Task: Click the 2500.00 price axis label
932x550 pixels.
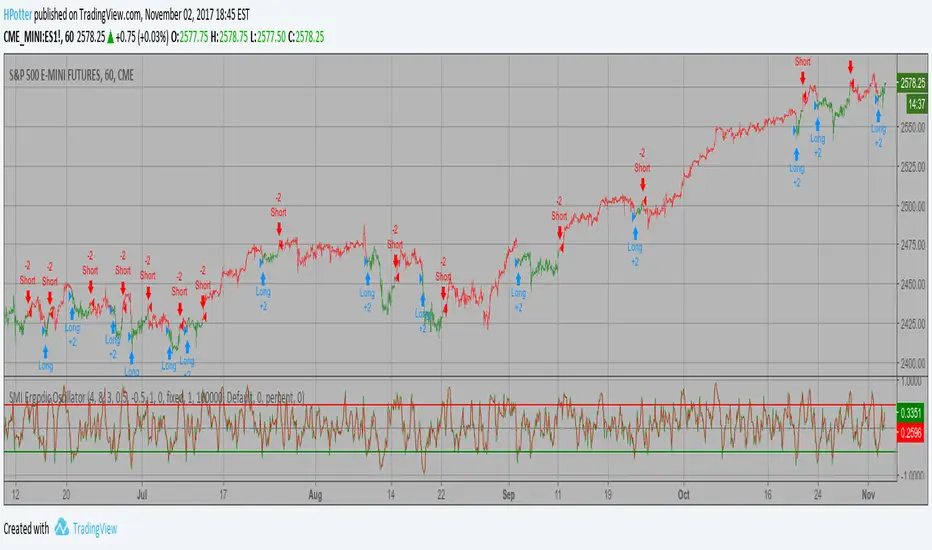Action: (x=912, y=206)
